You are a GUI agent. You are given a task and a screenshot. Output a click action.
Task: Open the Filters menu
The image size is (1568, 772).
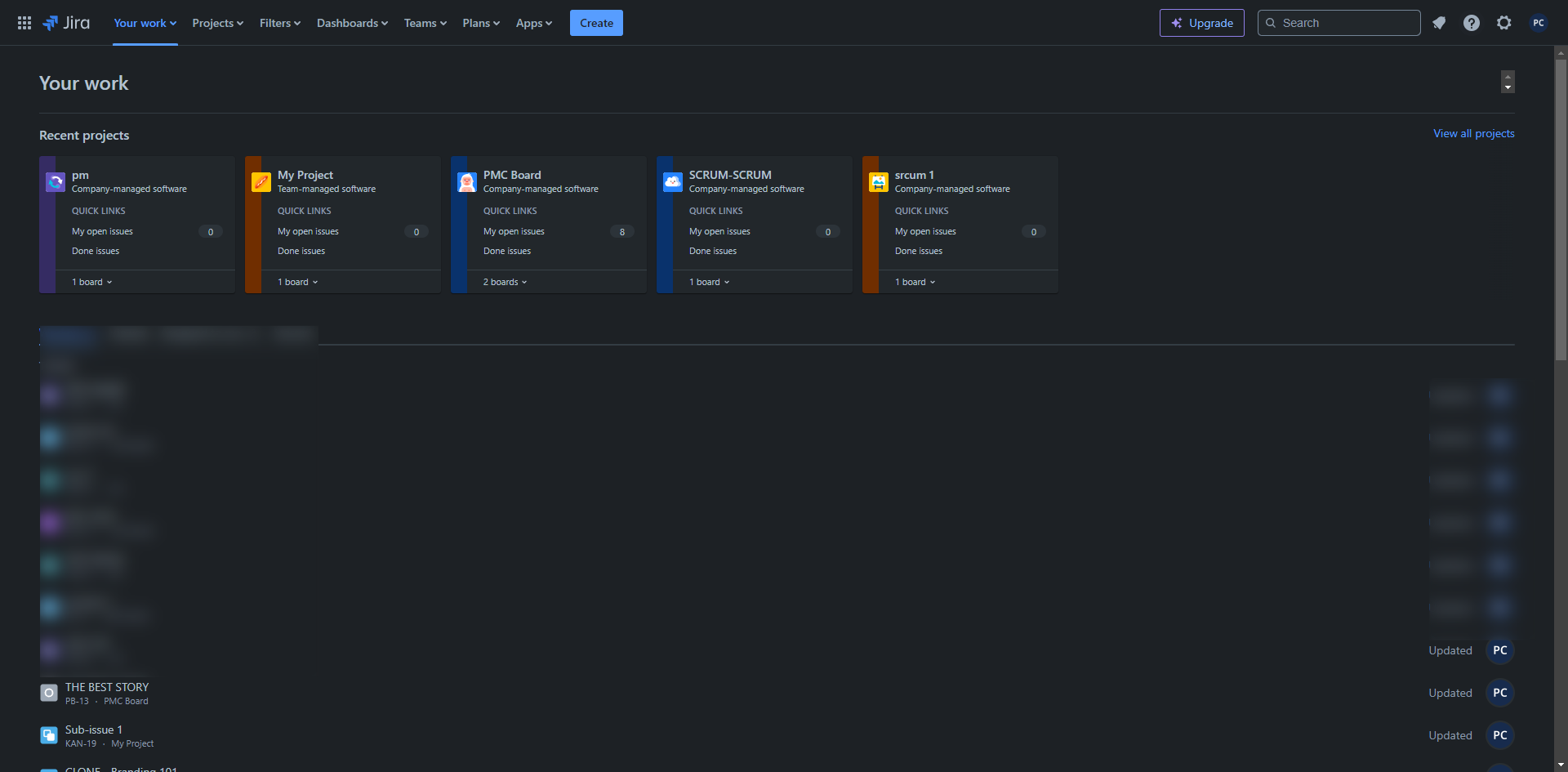tap(280, 23)
